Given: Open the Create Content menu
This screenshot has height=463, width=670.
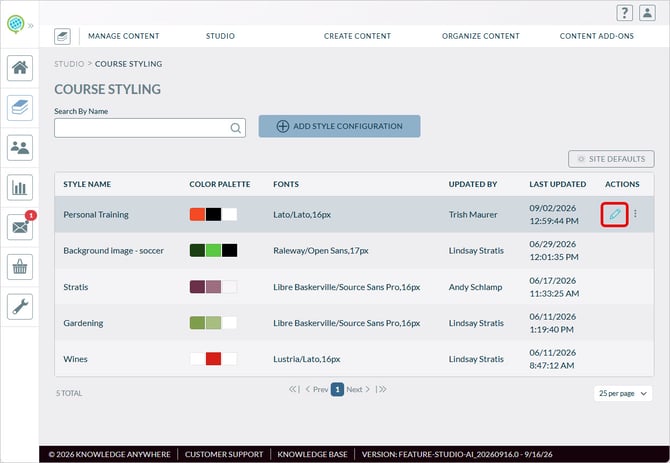Looking at the screenshot, I should tap(357, 36).
